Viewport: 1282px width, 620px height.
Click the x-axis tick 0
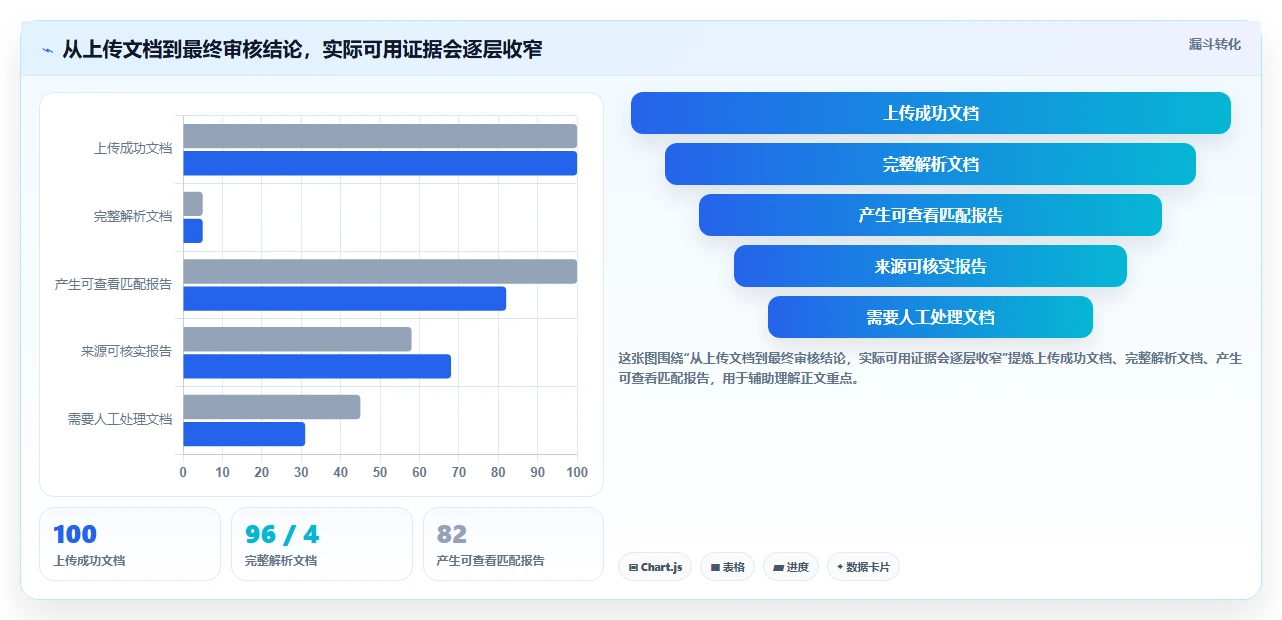183,472
